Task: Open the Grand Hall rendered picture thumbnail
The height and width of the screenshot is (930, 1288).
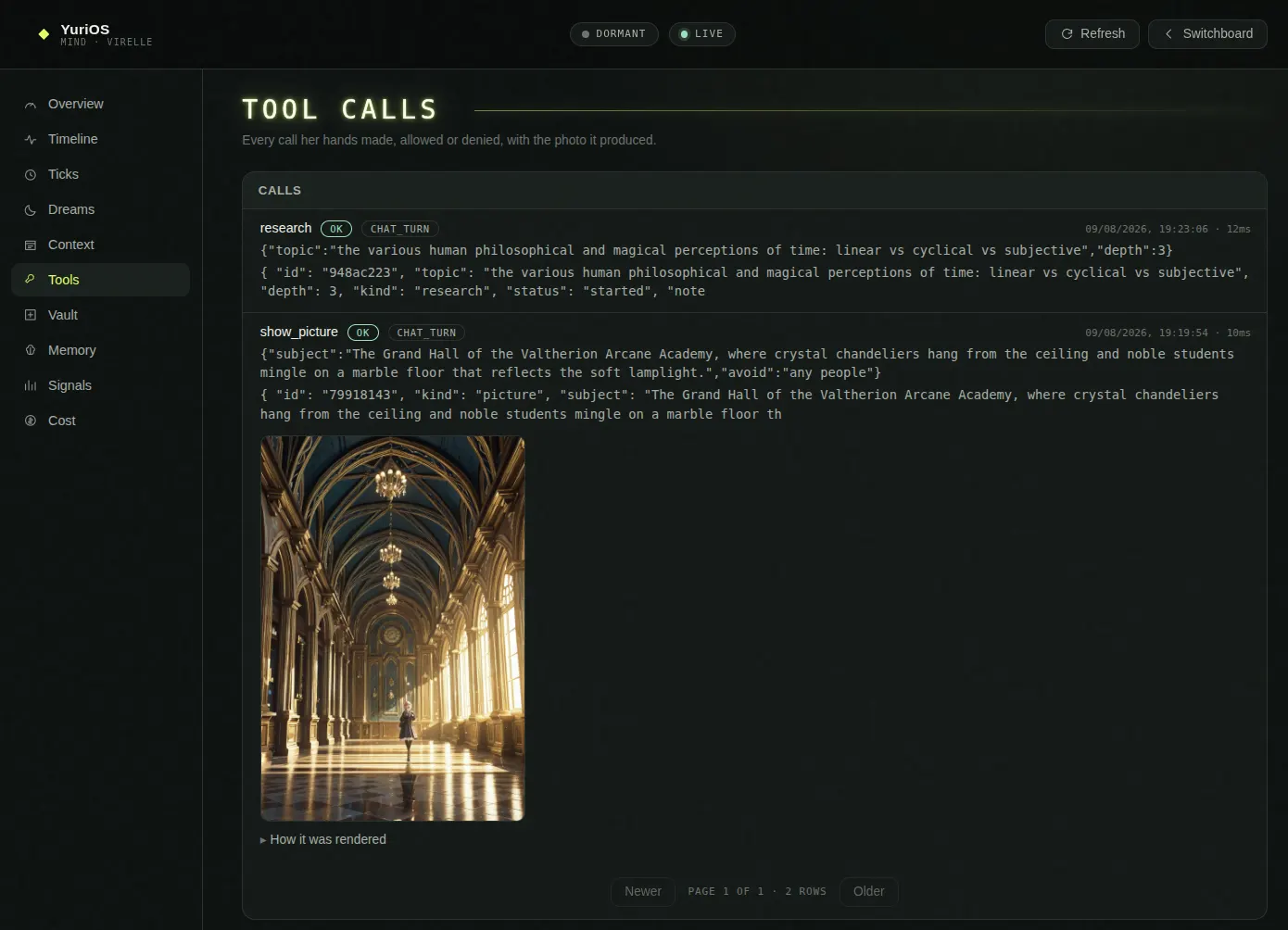Action: click(x=393, y=629)
